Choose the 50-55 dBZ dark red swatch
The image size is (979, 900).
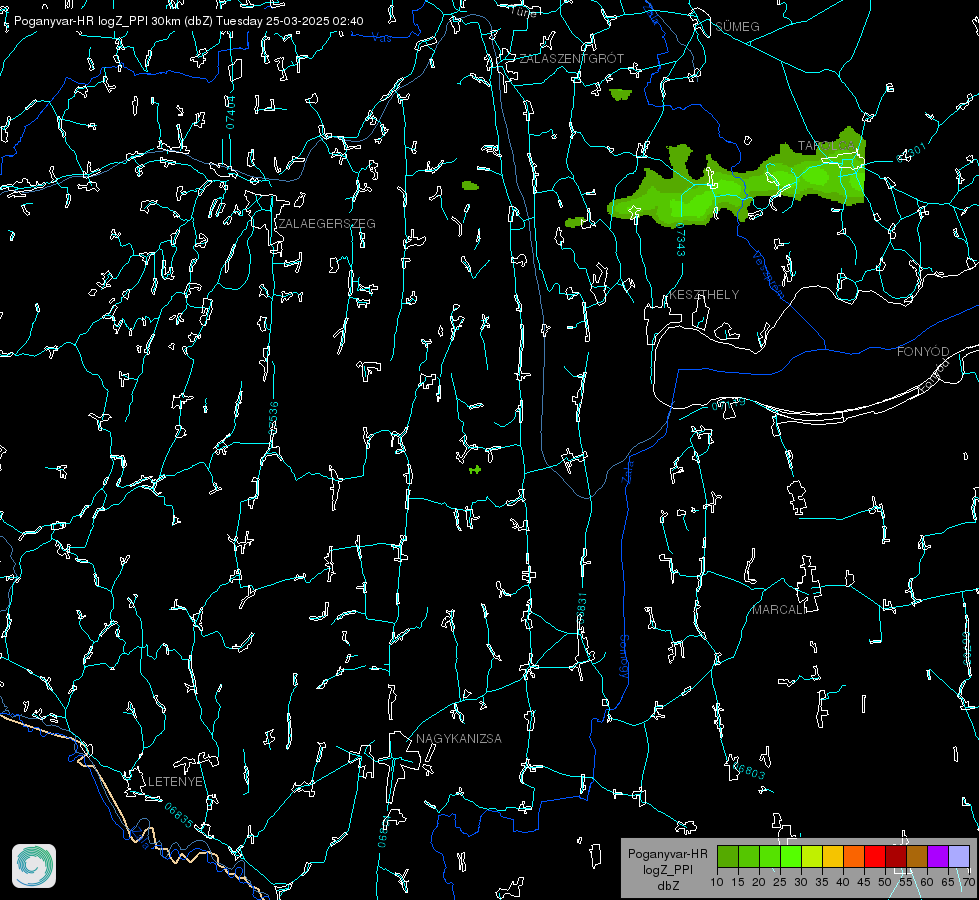tap(896, 856)
